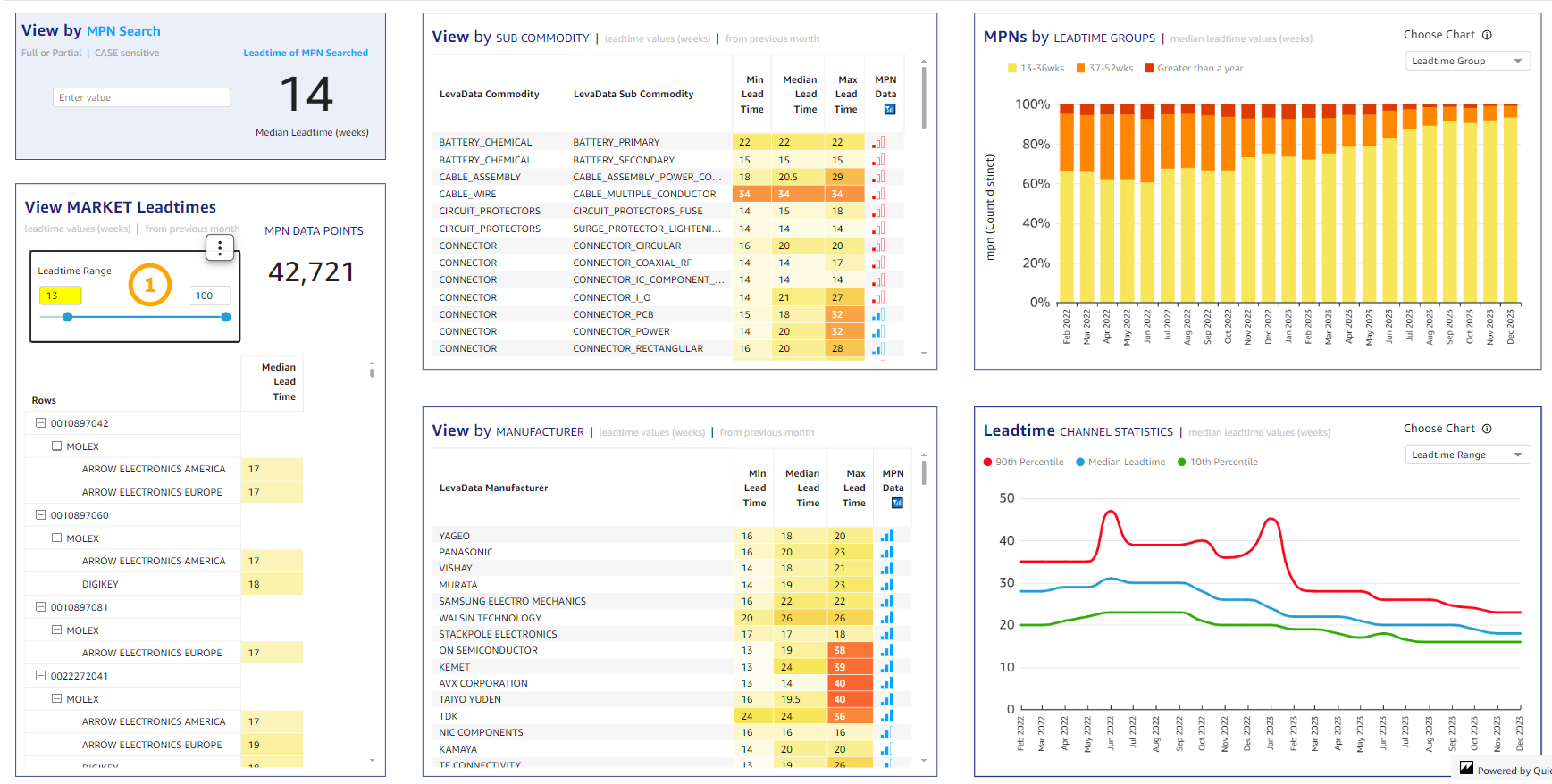Sort by LevaData Sub Commodity column header
Viewport: 1552px width, 784px height.
pyautogui.click(x=633, y=95)
